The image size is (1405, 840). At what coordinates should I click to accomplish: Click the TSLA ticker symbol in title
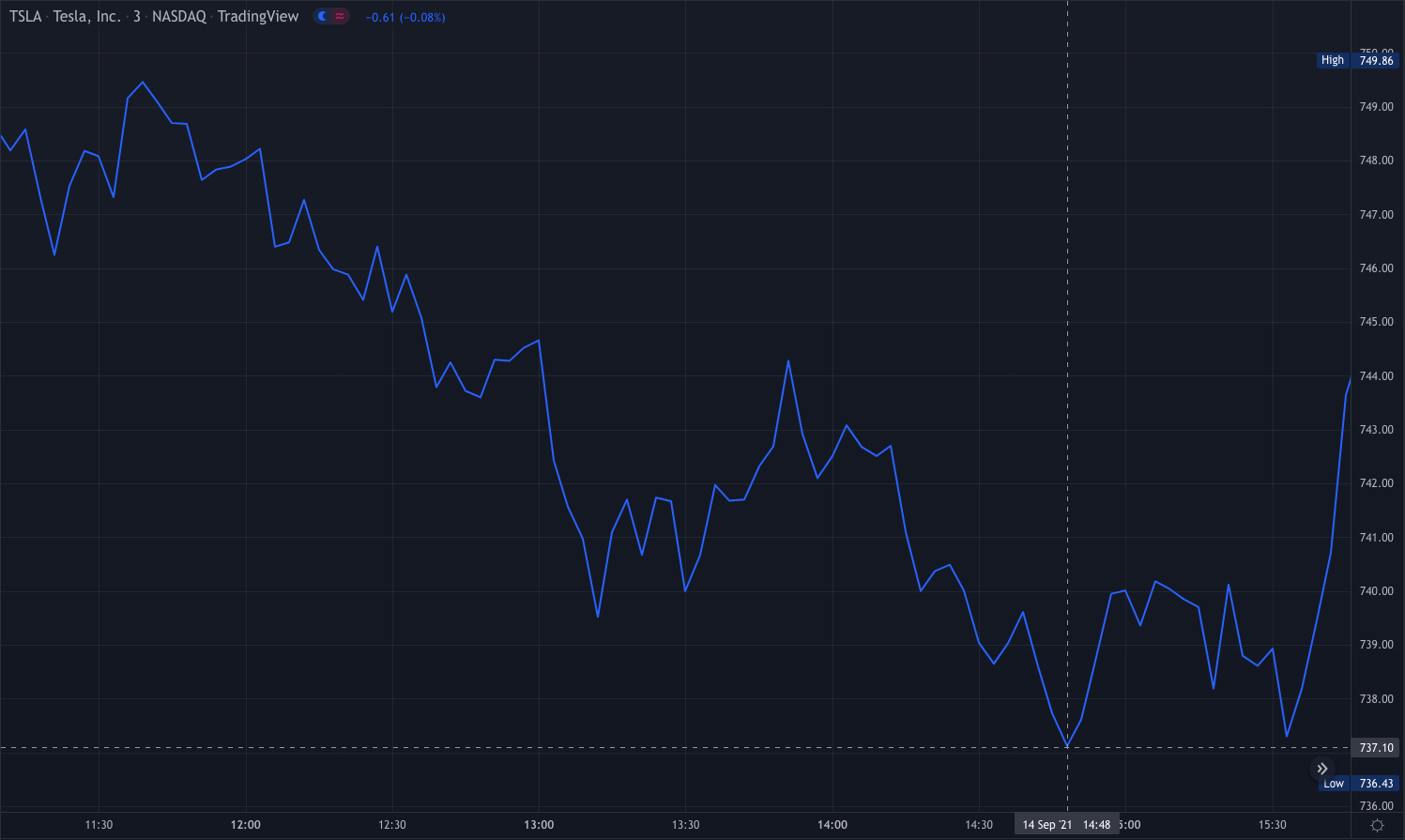(x=25, y=17)
